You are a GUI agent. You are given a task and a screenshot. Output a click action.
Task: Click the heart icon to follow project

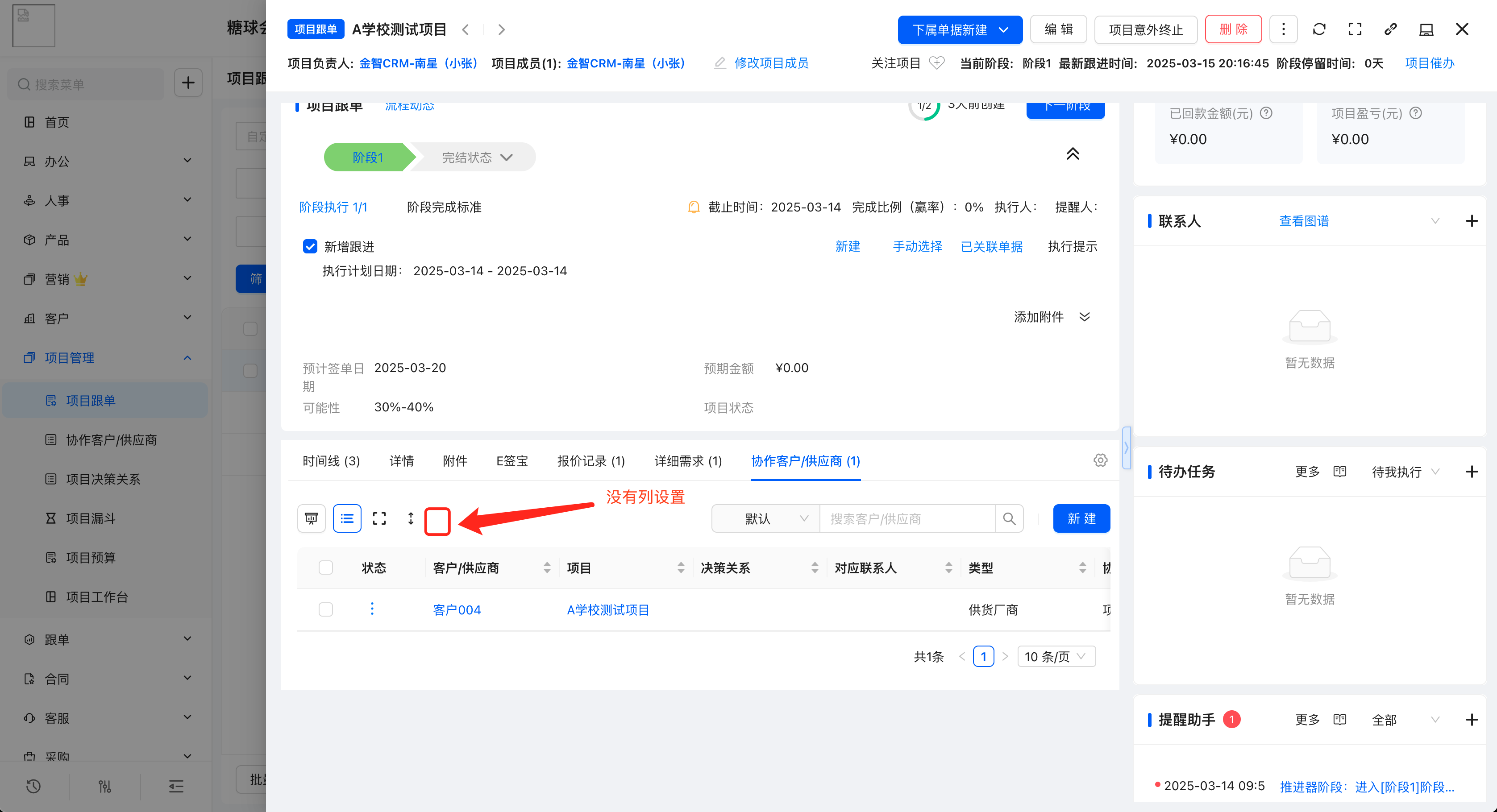pyautogui.click(x=937, y=63)
